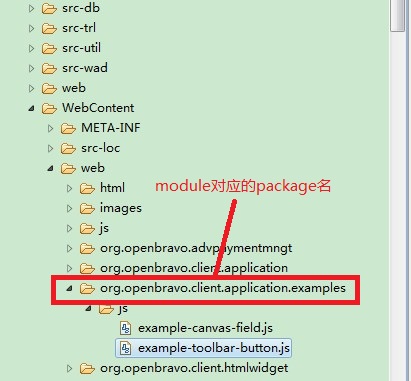Viewport: 411px width, 381px height.
Task: Click the vertical scrollbar thumb
Action: [x=398, y=16]
